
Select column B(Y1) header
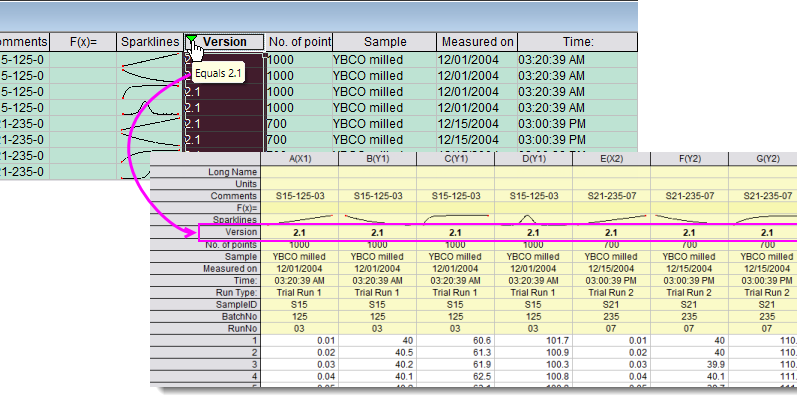coord(377,159)
